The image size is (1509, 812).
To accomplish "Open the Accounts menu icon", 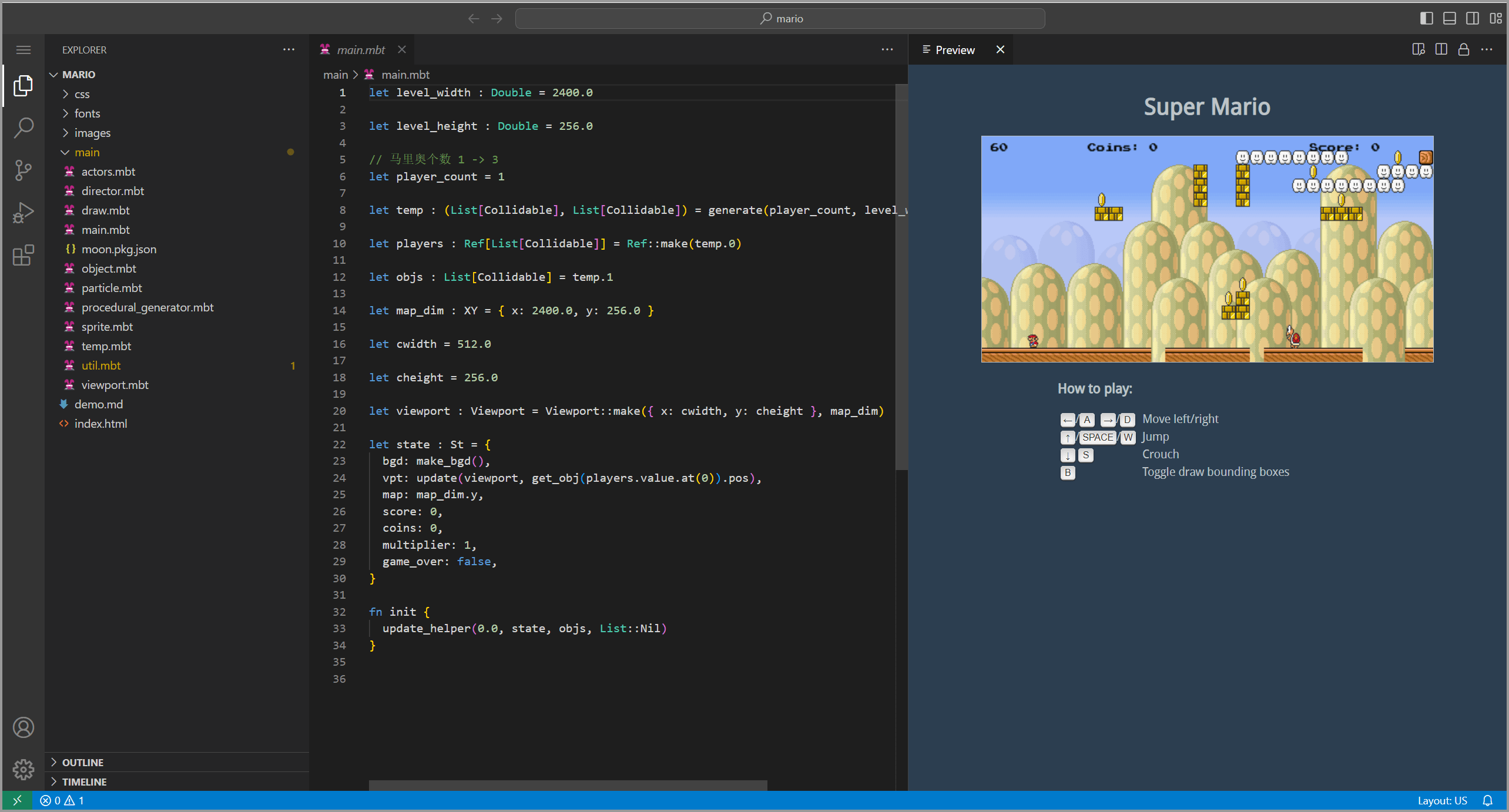I will point(24,727).
